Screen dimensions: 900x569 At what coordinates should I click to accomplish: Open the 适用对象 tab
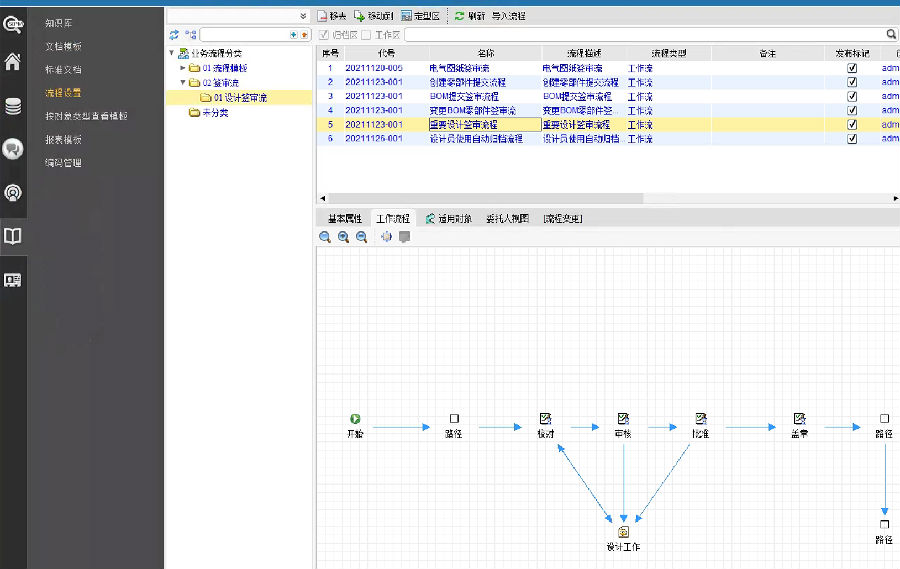click(x=448, y=218)
